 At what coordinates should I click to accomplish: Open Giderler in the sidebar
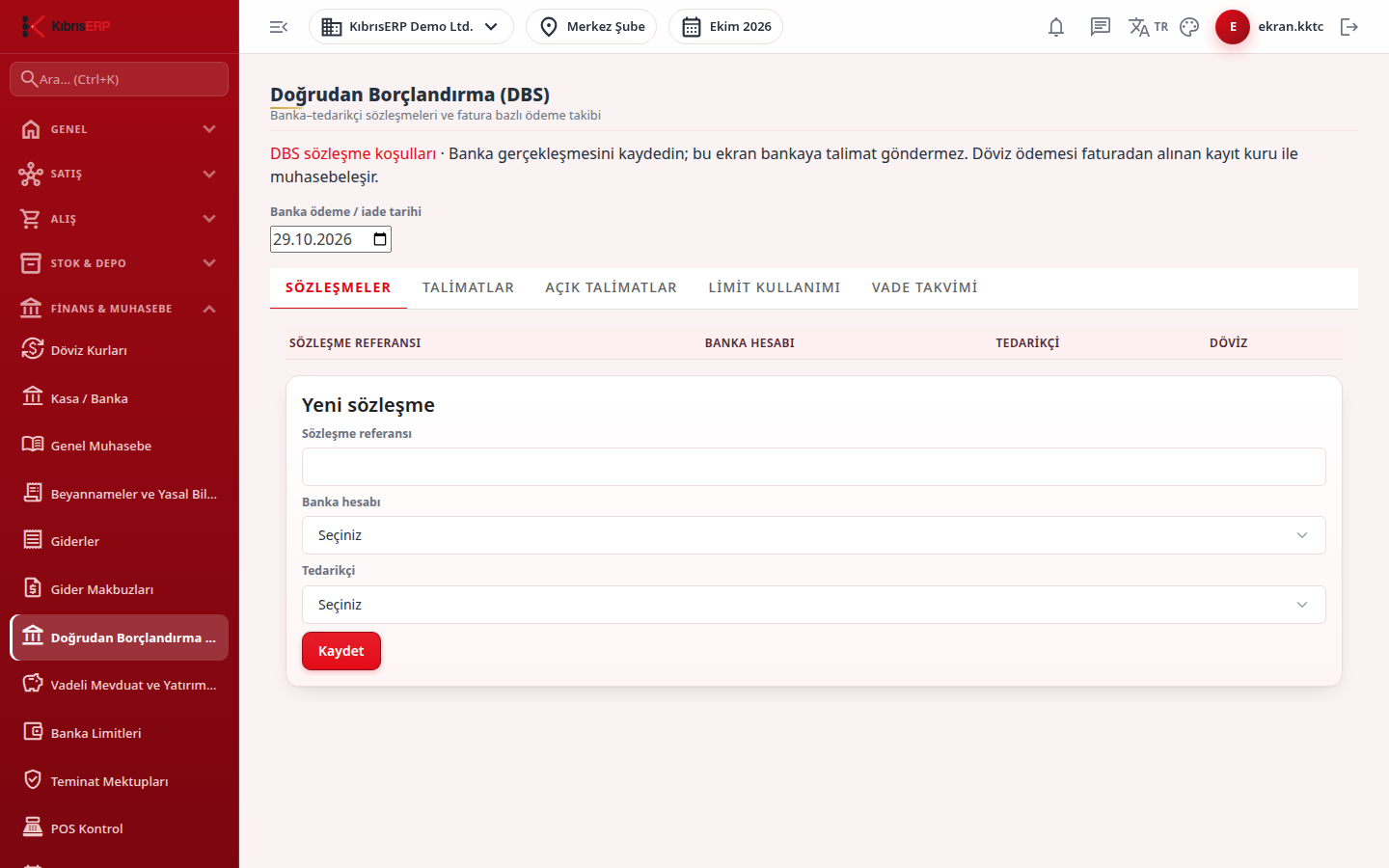click(x=120, y=541)
